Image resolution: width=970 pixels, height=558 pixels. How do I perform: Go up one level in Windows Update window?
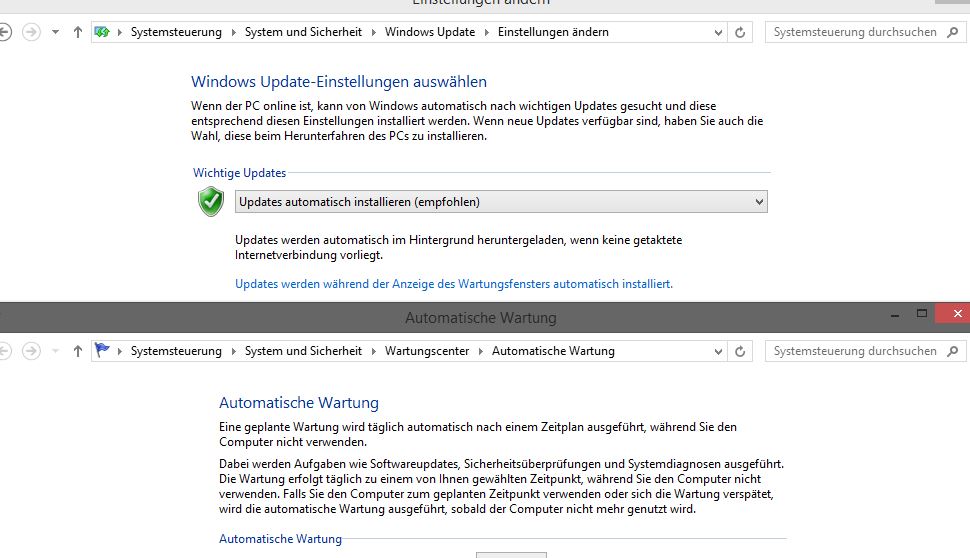click(77, 32)
